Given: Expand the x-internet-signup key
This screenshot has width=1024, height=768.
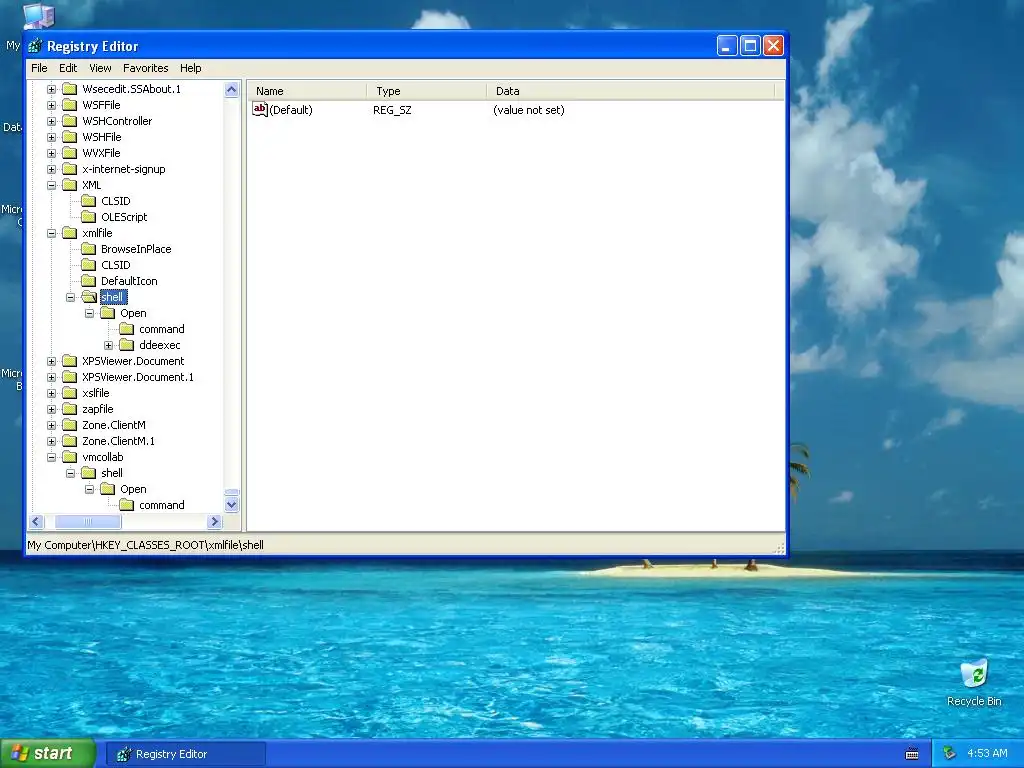Looking at the screenshot, I should click(x=52, y=169).
